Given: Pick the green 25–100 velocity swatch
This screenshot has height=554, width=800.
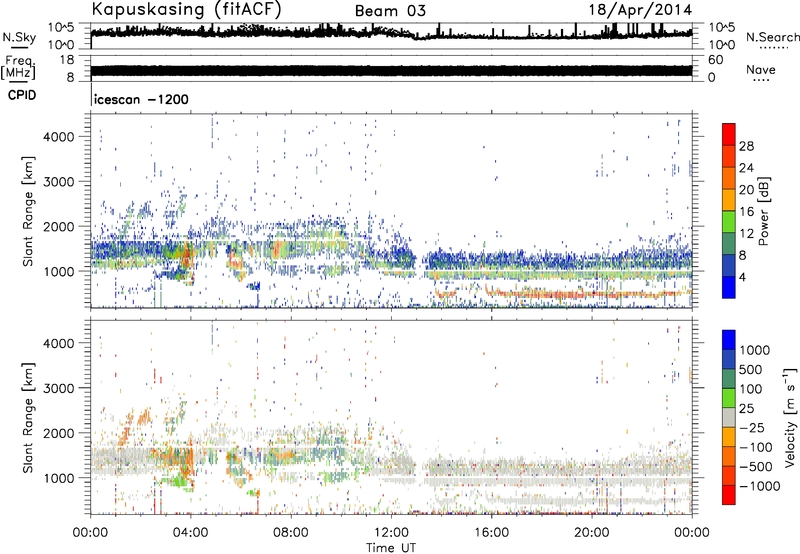Looking at the screenshot, I should (x=729, y=398).
